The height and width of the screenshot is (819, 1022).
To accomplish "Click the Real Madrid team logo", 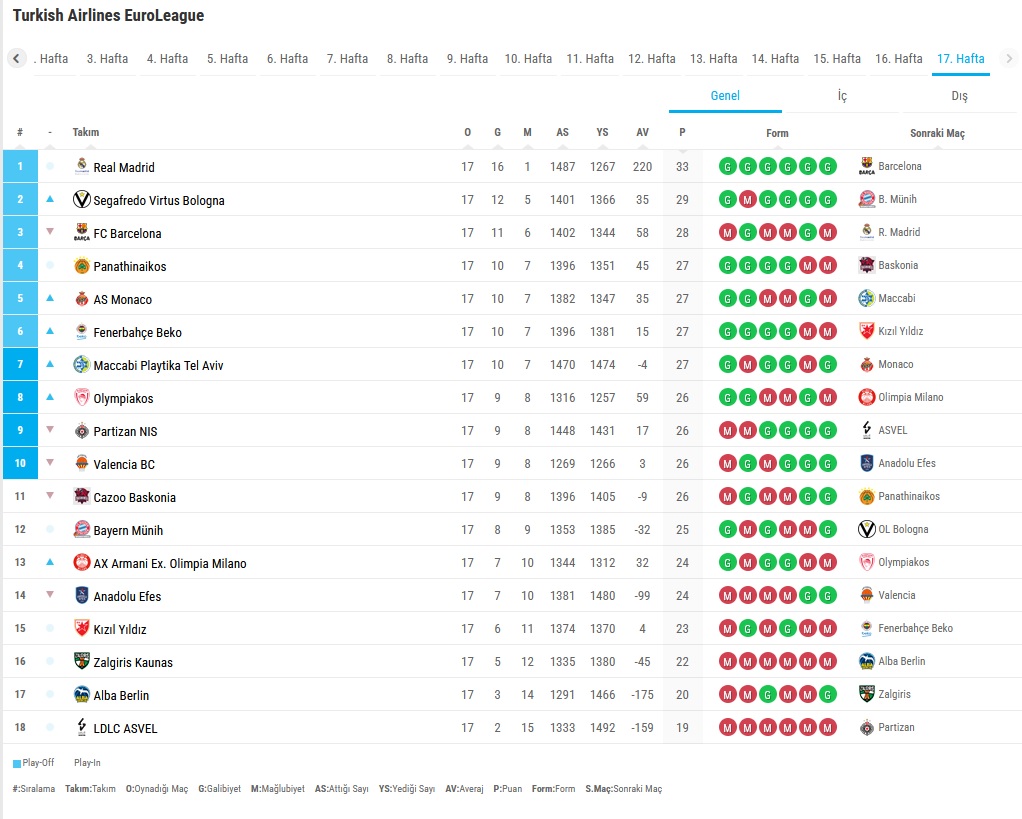I will click(82, 166).
